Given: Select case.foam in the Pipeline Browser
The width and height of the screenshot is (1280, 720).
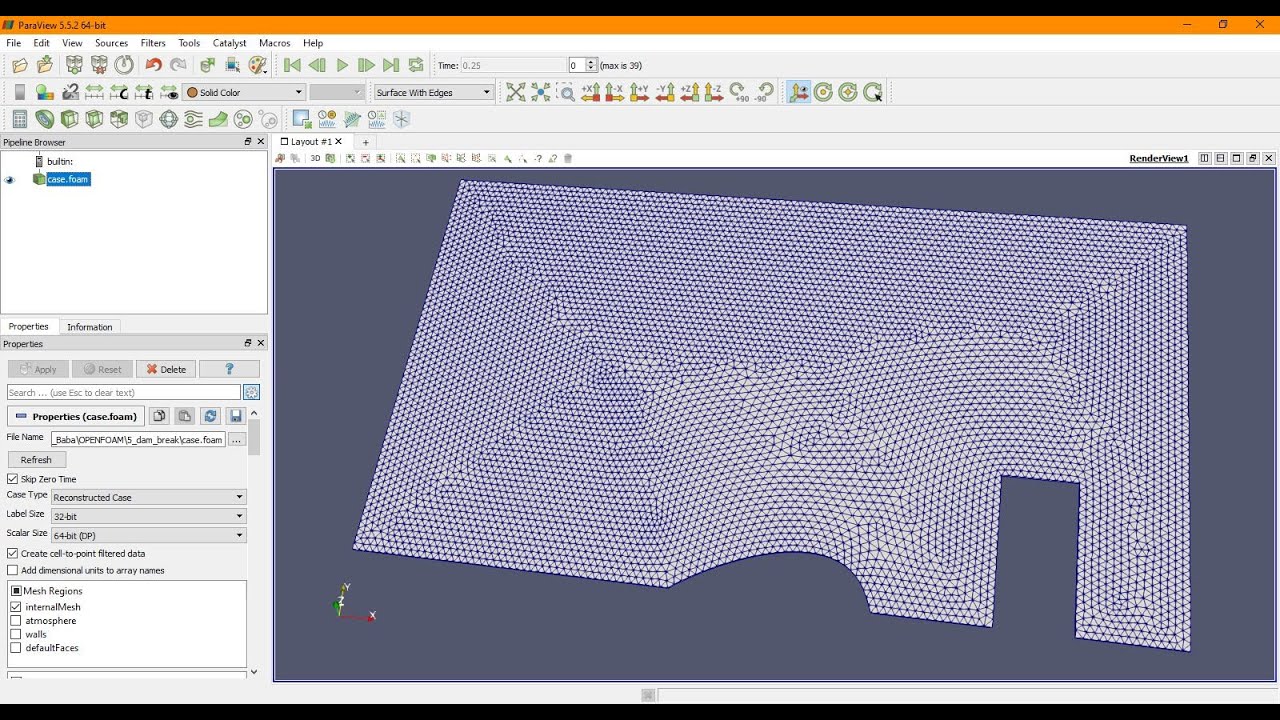Looking at the screenshot, I should pyautogui.click(x=68, y=179).
